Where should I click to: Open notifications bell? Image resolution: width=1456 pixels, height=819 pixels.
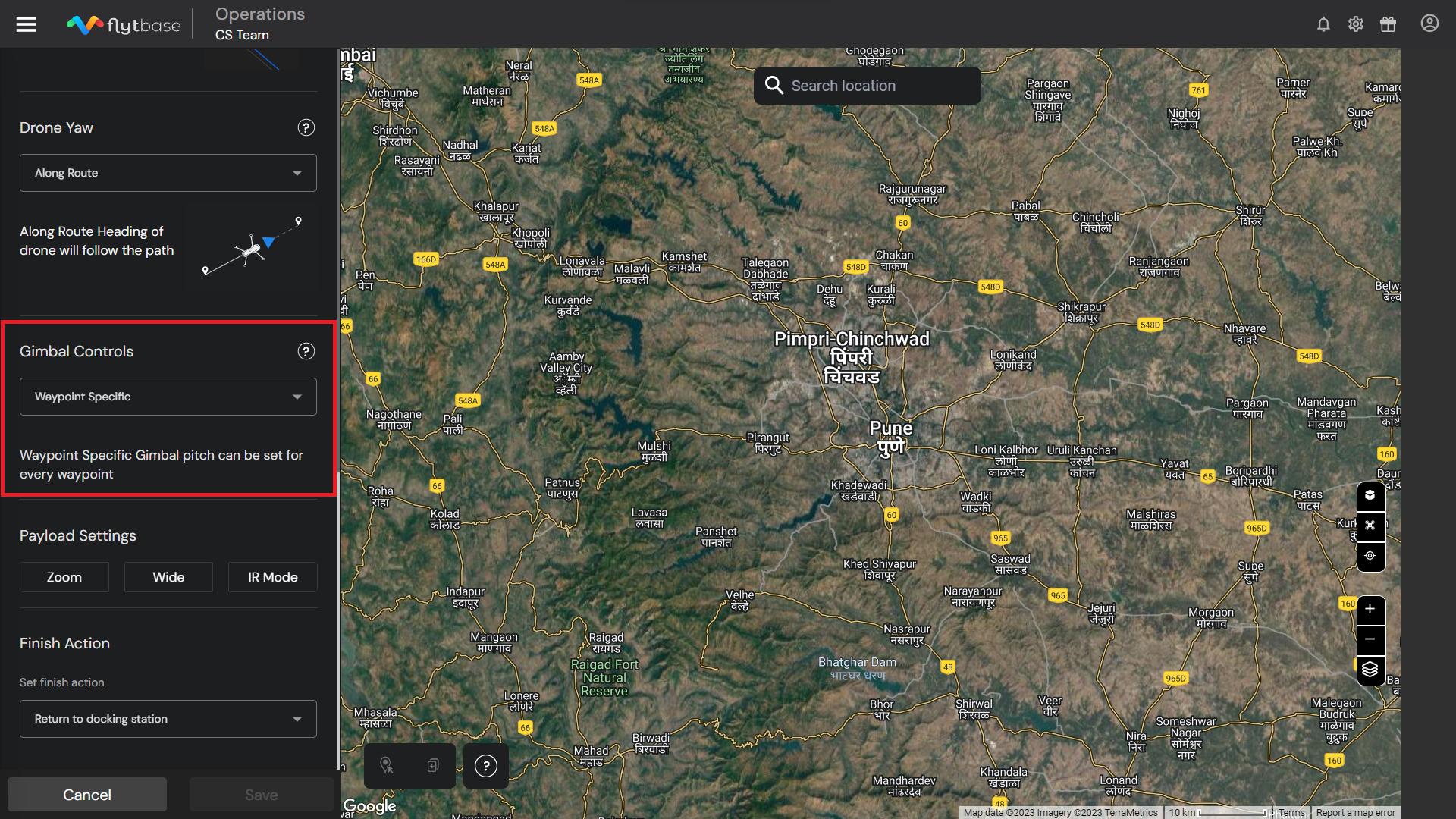[1323, 24]
